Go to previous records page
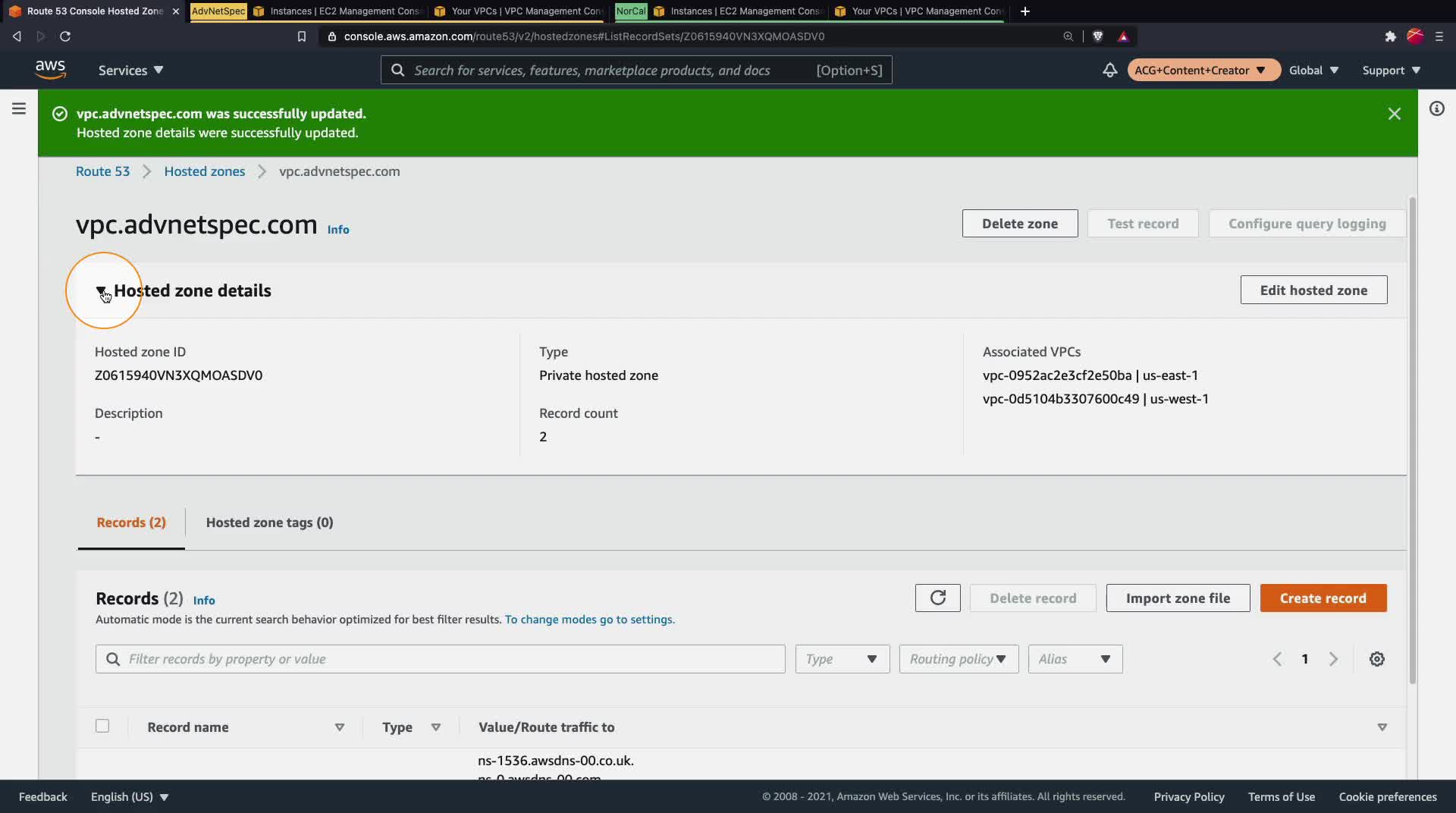Image resolution: width=1456 pixels, height=813 pixels. 1277,659
